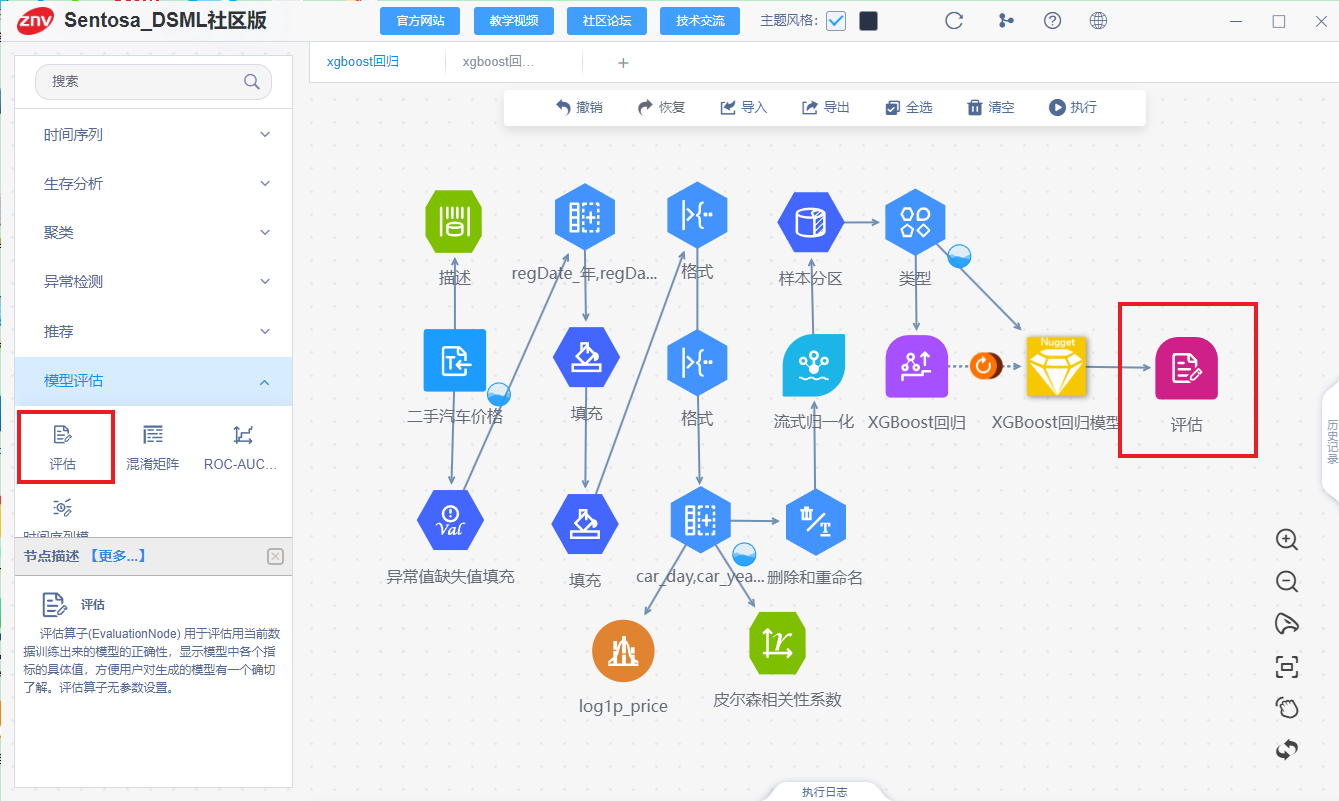This screenshot has width=1339, height=801.
Task: Pick ROC-AUC operator in sidebar
Action: point(241,446)
